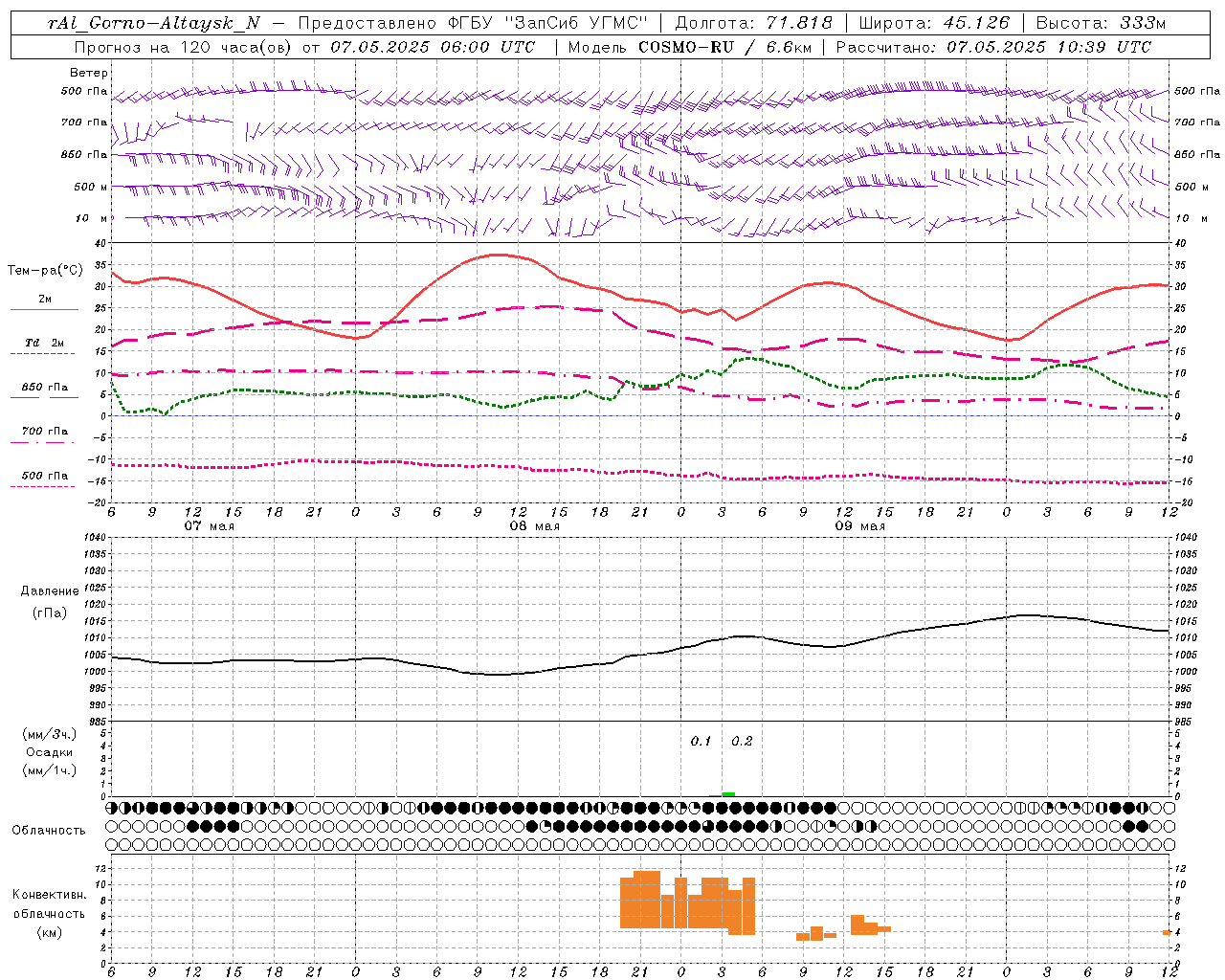Viewport: 1225px width, 980px height.
Task: Click the Высота: 333м entry
Action: click(x=1102, y=24)
